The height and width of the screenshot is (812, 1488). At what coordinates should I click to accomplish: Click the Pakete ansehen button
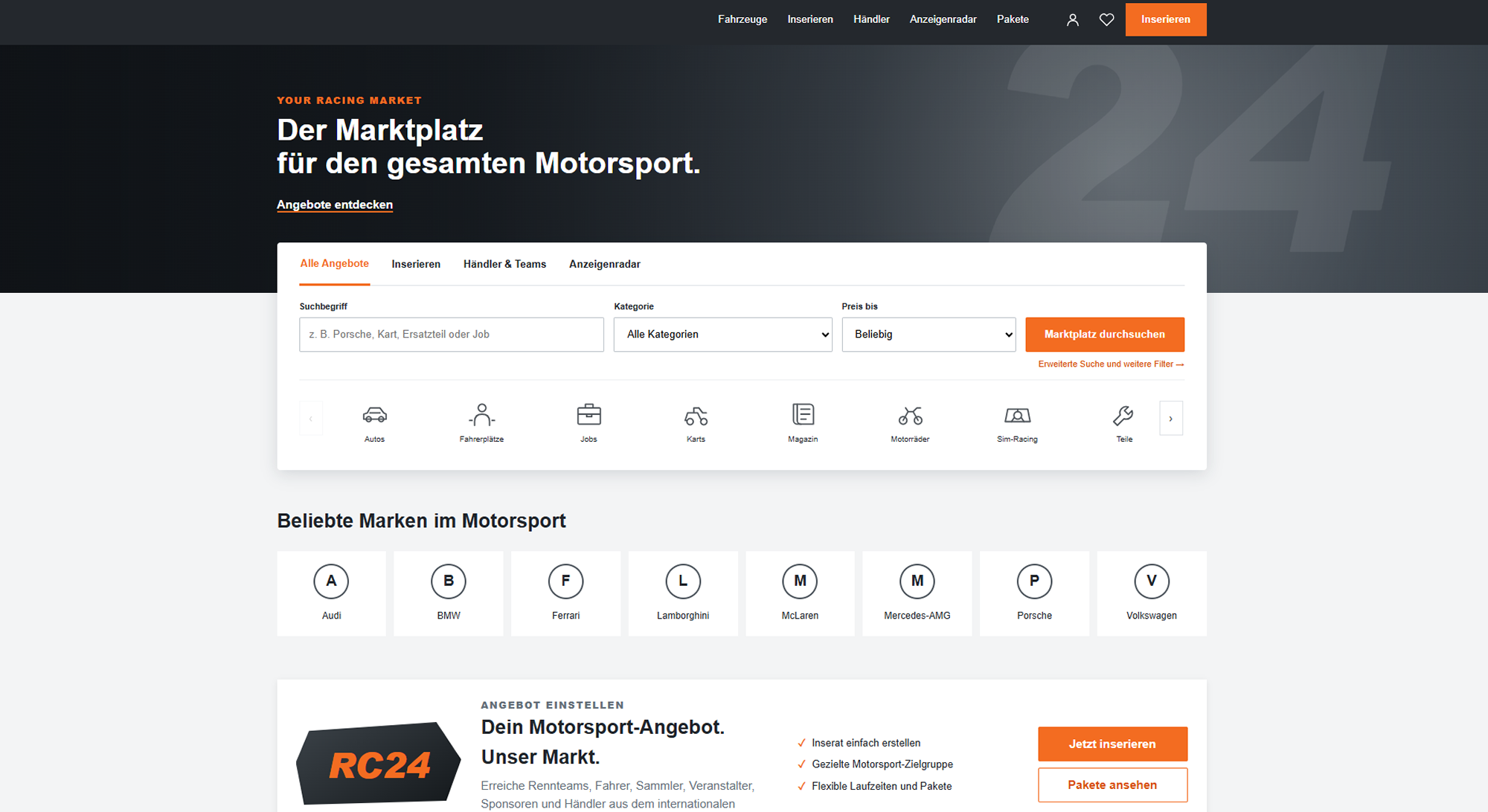1112,784
